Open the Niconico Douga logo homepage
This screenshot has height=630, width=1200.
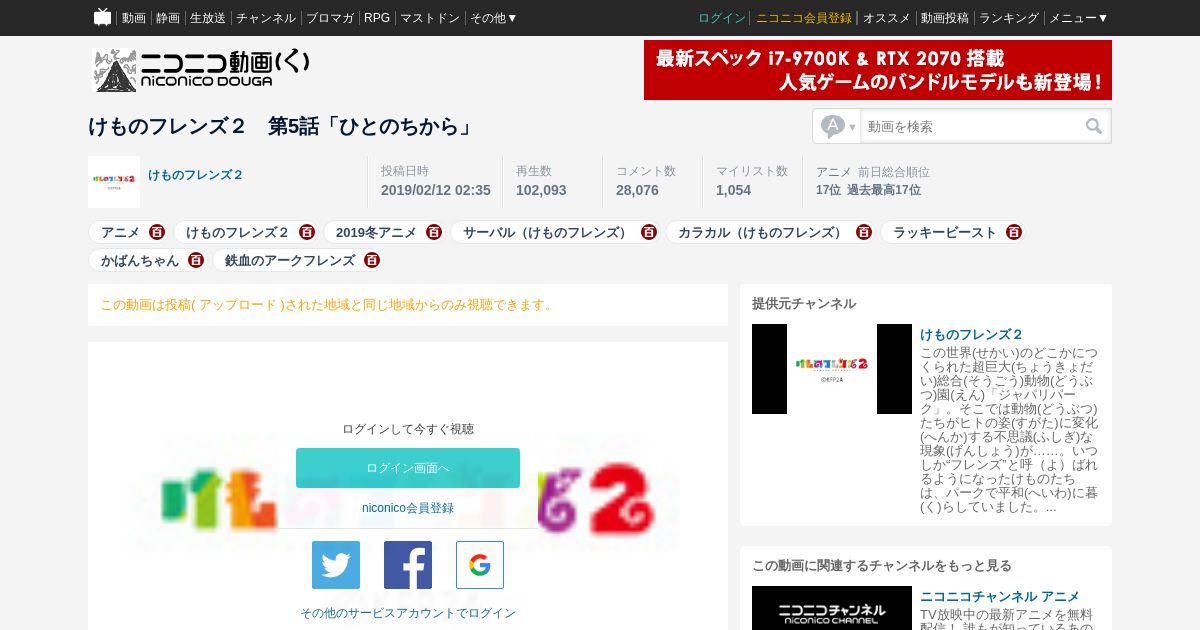(202, 70)
